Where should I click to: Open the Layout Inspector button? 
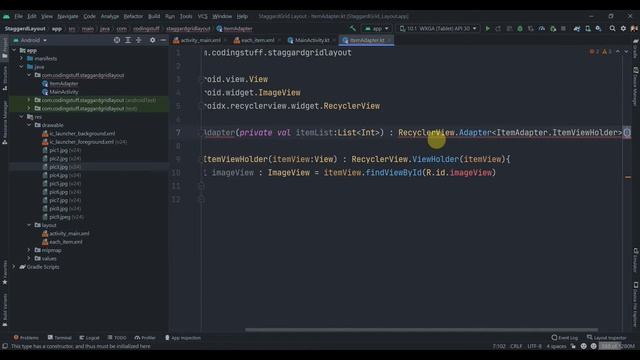click(x=607, y=338)
